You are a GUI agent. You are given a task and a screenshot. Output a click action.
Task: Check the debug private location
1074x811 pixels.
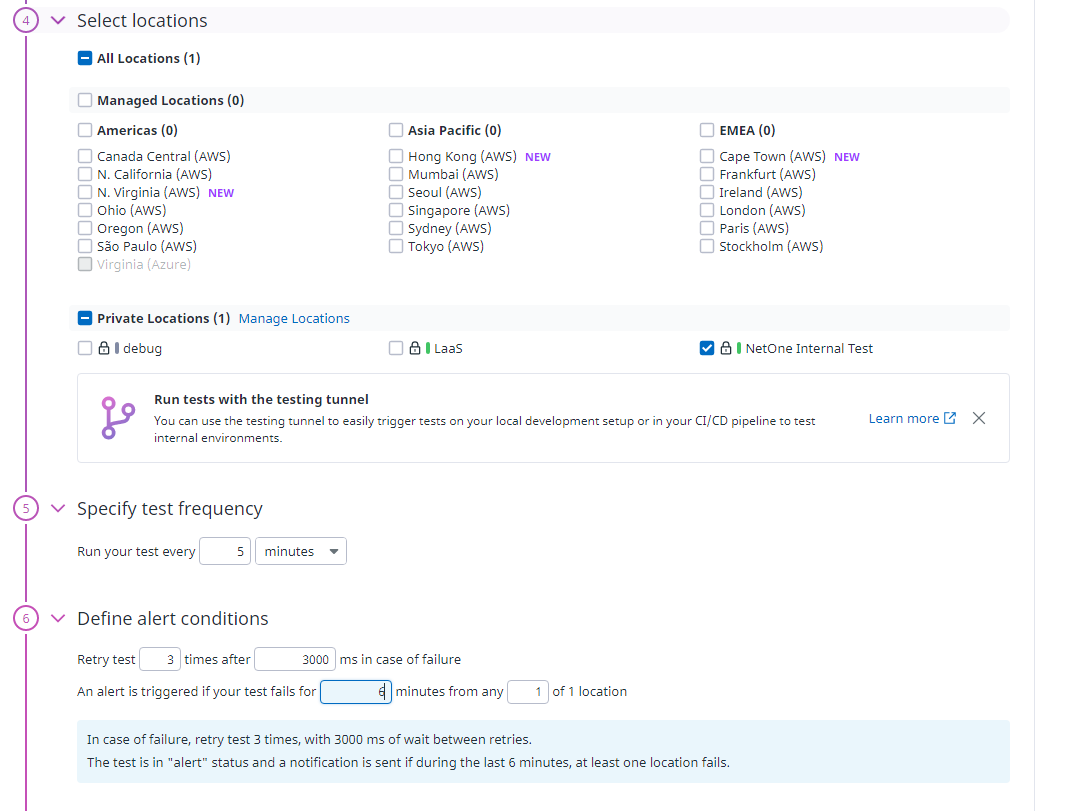point(85,348)
